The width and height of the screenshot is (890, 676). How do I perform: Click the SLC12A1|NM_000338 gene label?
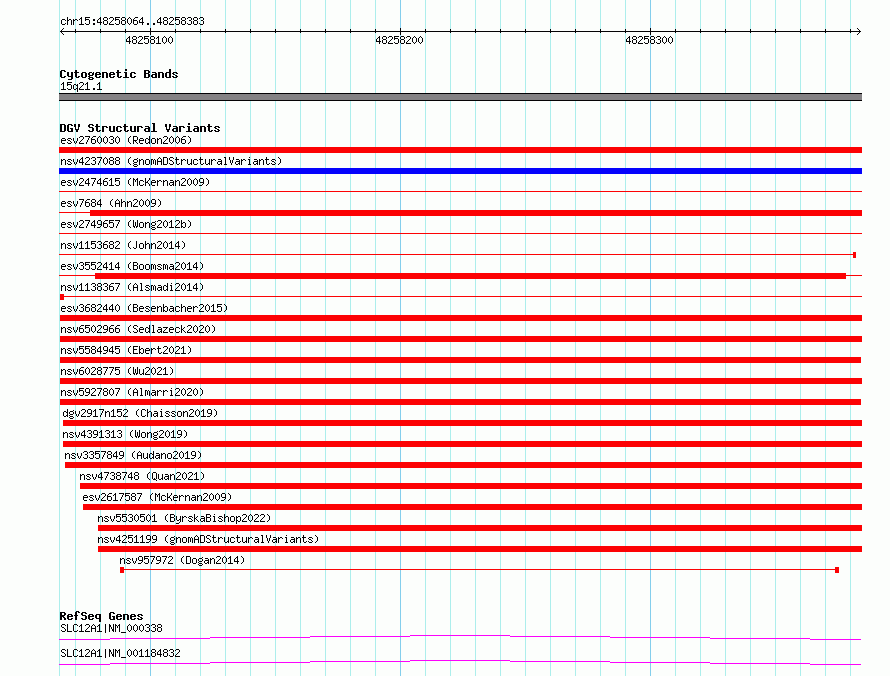click(111, 628)
